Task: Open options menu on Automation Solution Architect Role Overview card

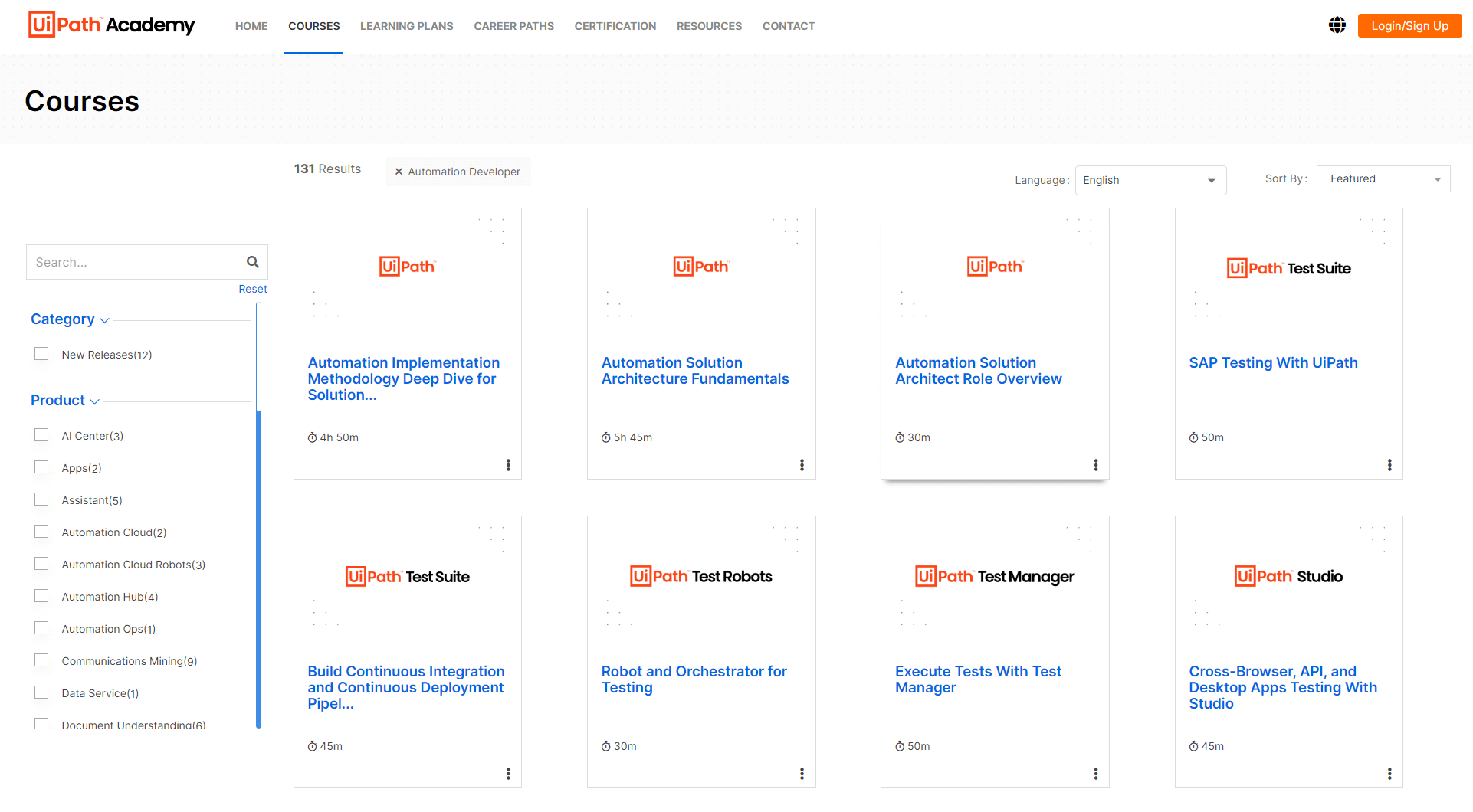Action: point(1096,465)
